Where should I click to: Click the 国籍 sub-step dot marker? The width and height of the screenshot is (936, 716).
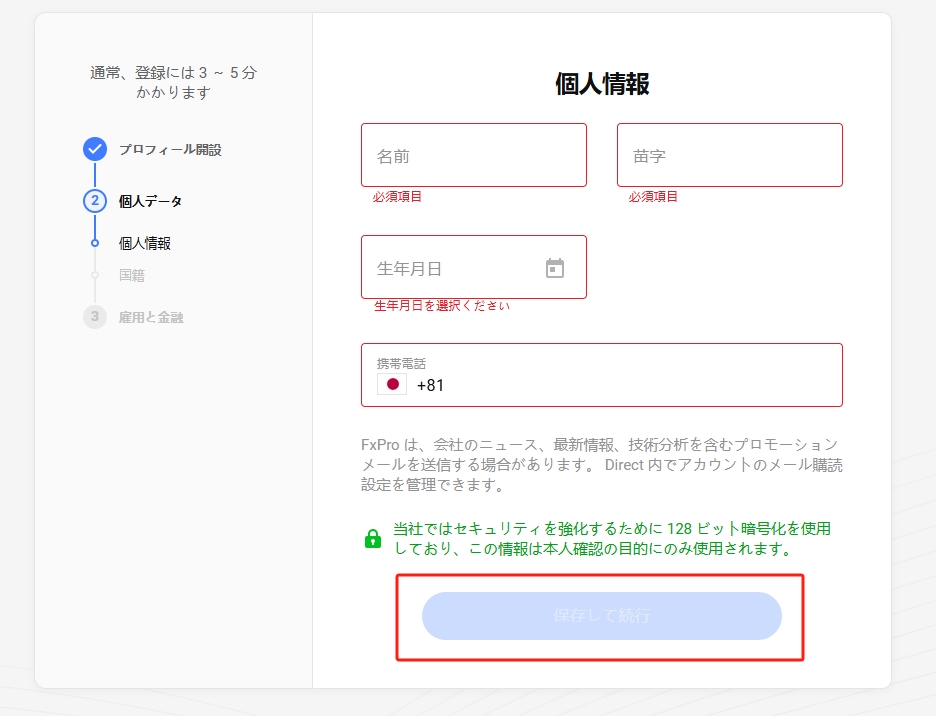click(95, 275)
